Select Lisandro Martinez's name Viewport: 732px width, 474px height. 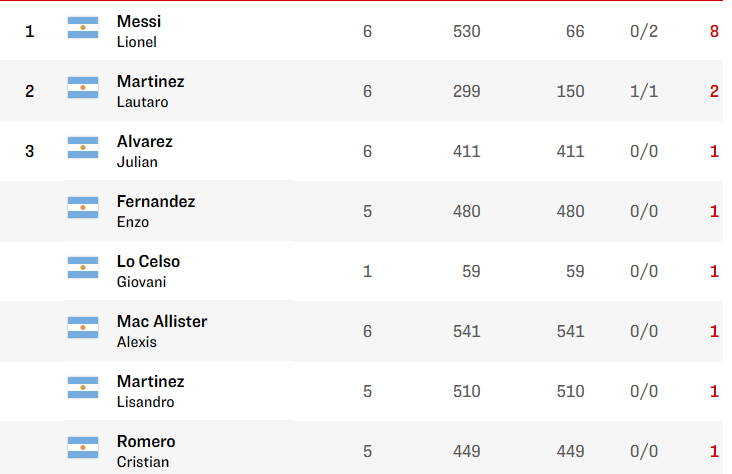click(150, 391)
